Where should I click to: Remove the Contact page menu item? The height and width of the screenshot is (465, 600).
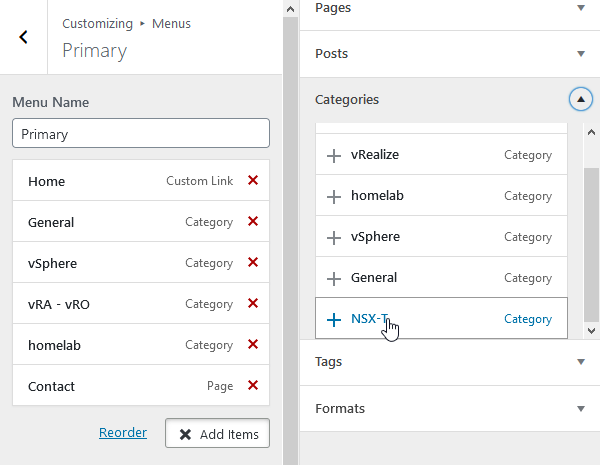coord(253,386)
